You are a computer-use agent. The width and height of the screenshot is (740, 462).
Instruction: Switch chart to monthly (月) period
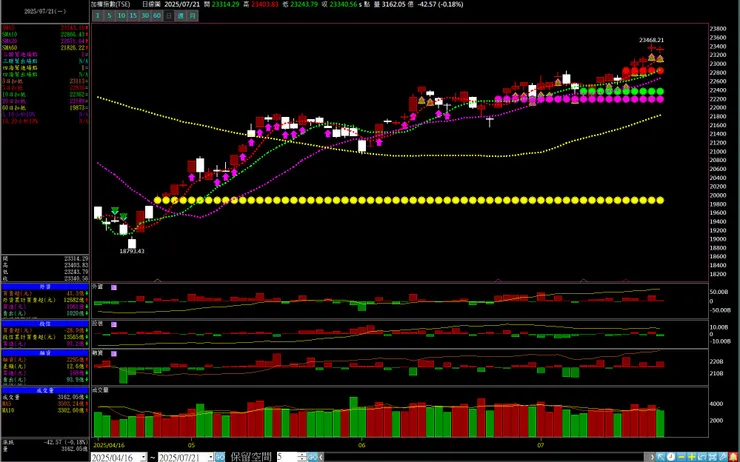pyautogui.click(x=192, y=16)
